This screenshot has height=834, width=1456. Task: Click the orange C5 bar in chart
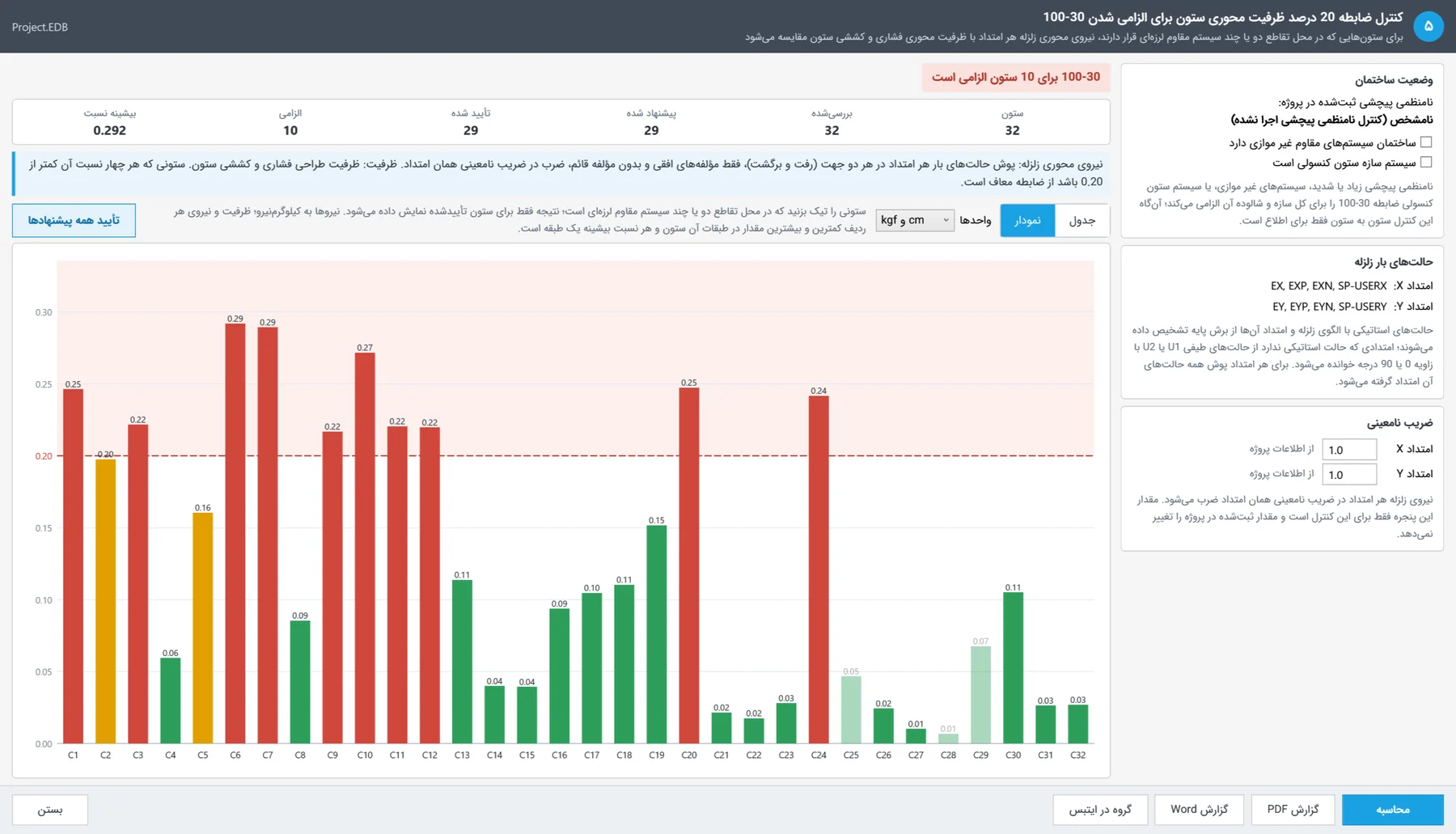203,629
